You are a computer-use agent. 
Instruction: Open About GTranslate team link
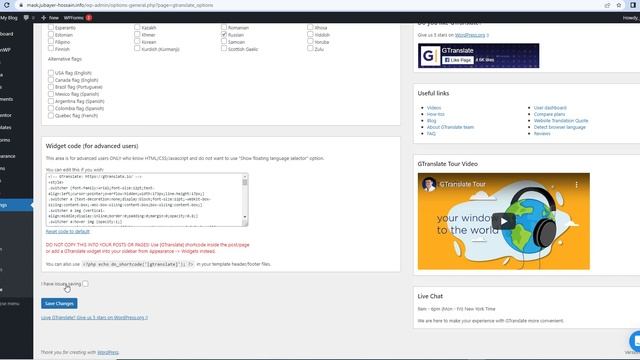coord(450,127)
